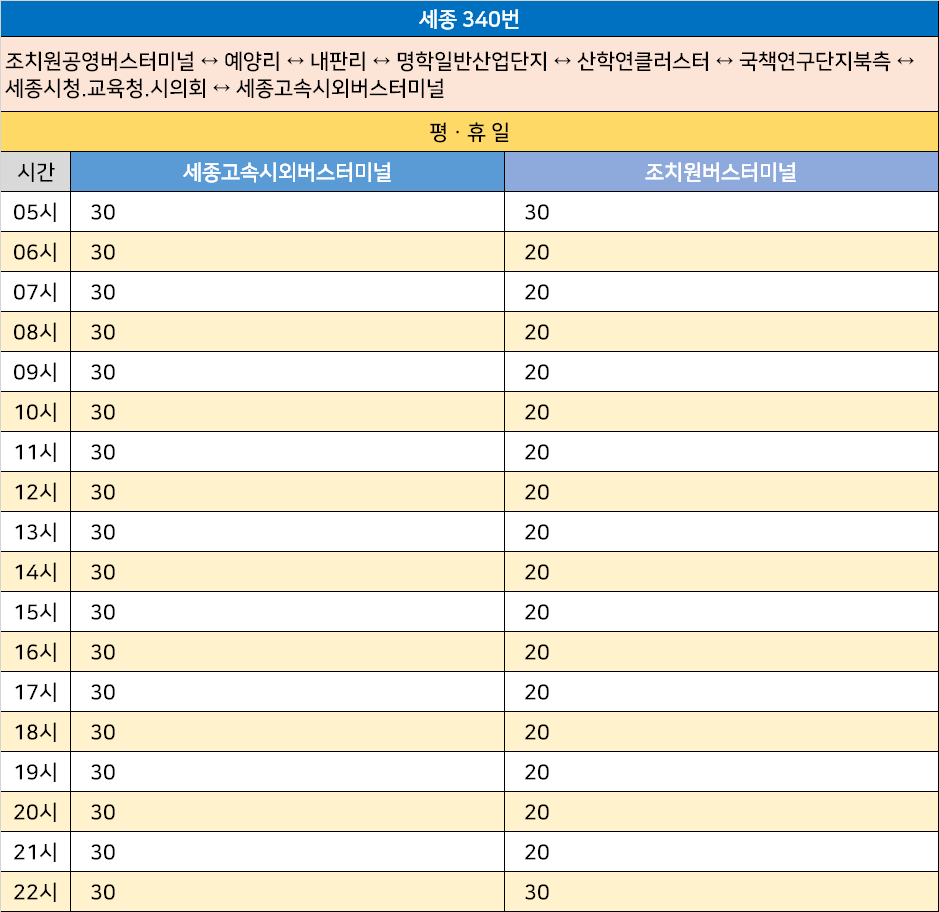
Task: Click '명학일반산업단지' in the route description
Action: [472, 60]
